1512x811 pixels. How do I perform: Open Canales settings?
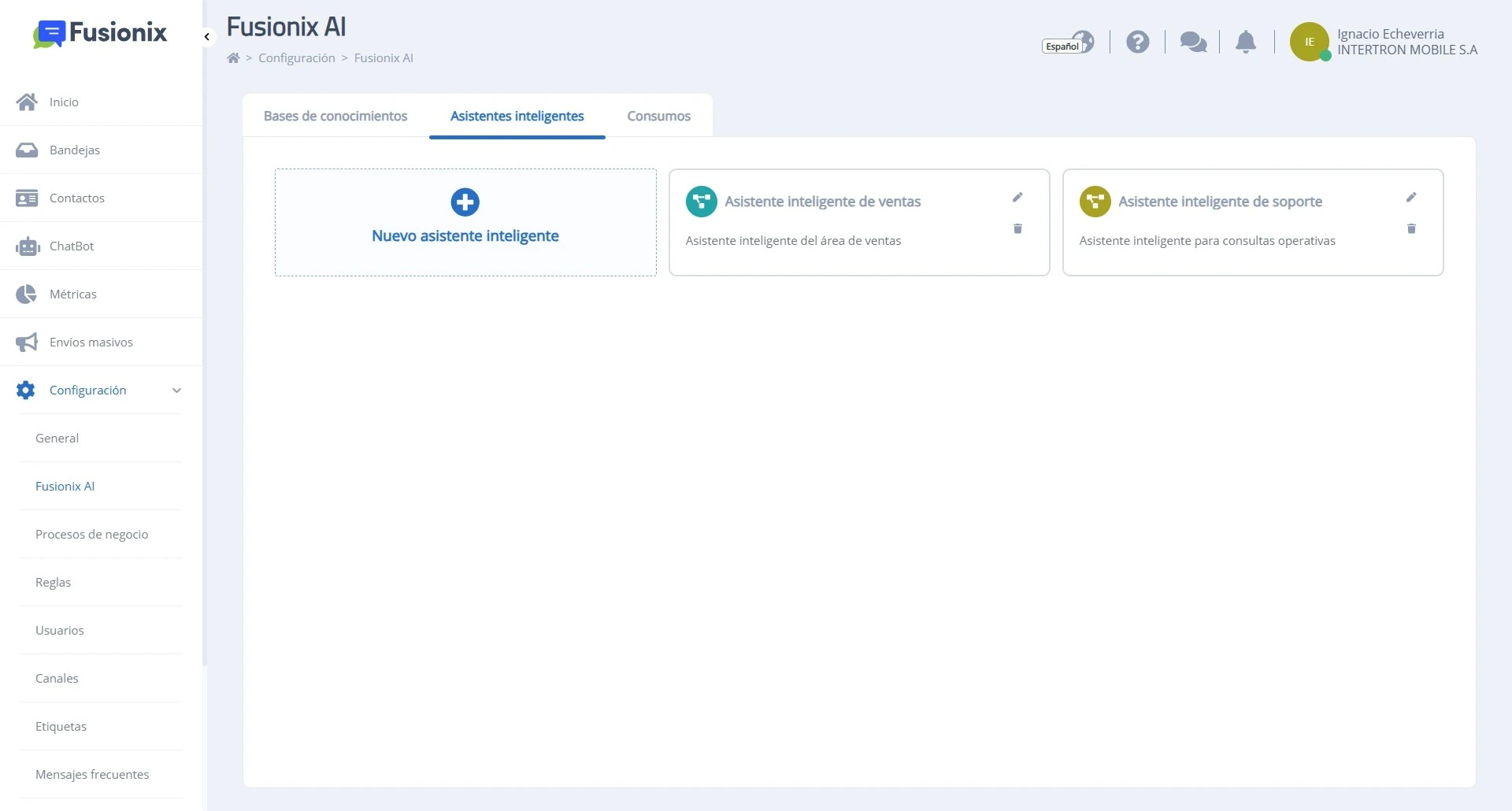click(x=57, y=678)
